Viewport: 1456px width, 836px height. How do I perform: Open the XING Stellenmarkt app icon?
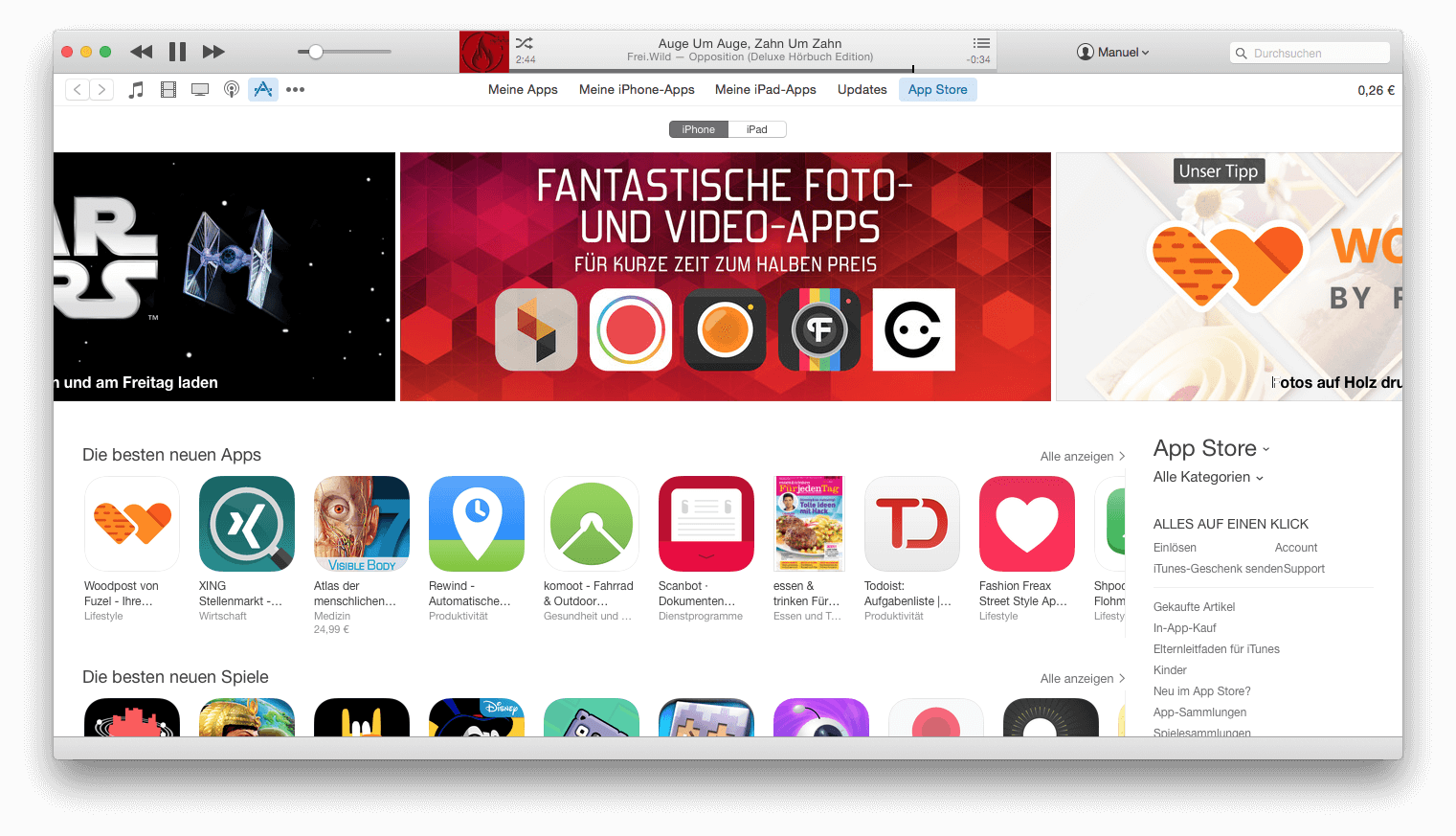click(x=247, y=524)
